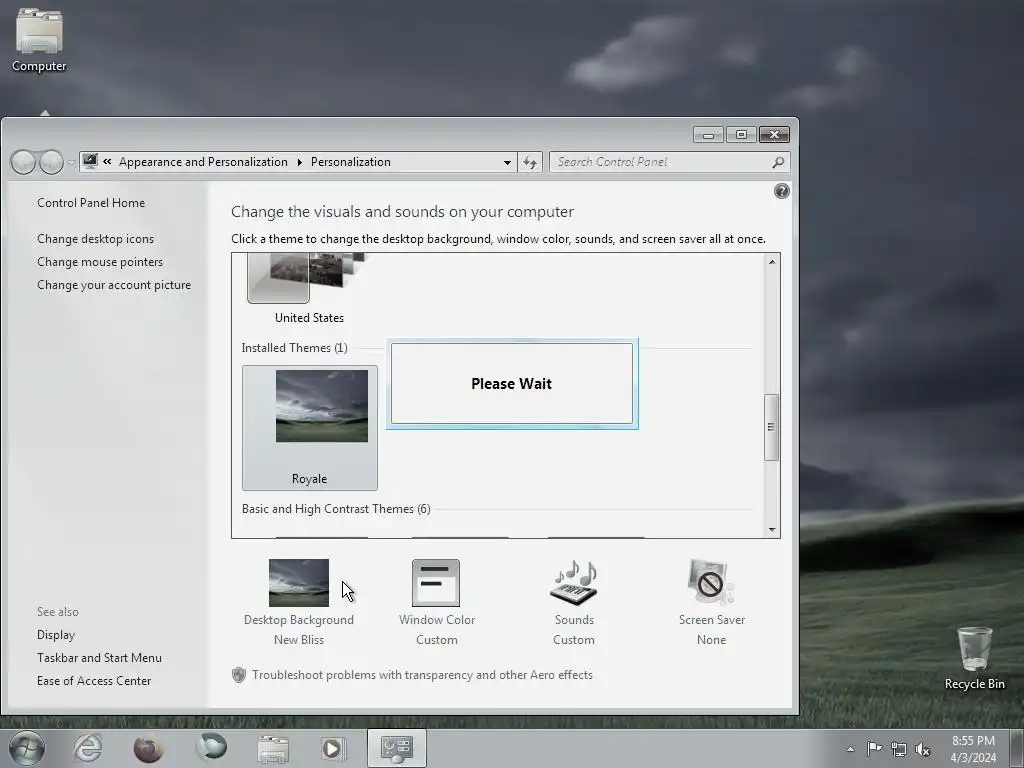Screen dimensions: 1024x768
Task: Open Taskbar and Start Menu link
Action: tap(99, 658)
